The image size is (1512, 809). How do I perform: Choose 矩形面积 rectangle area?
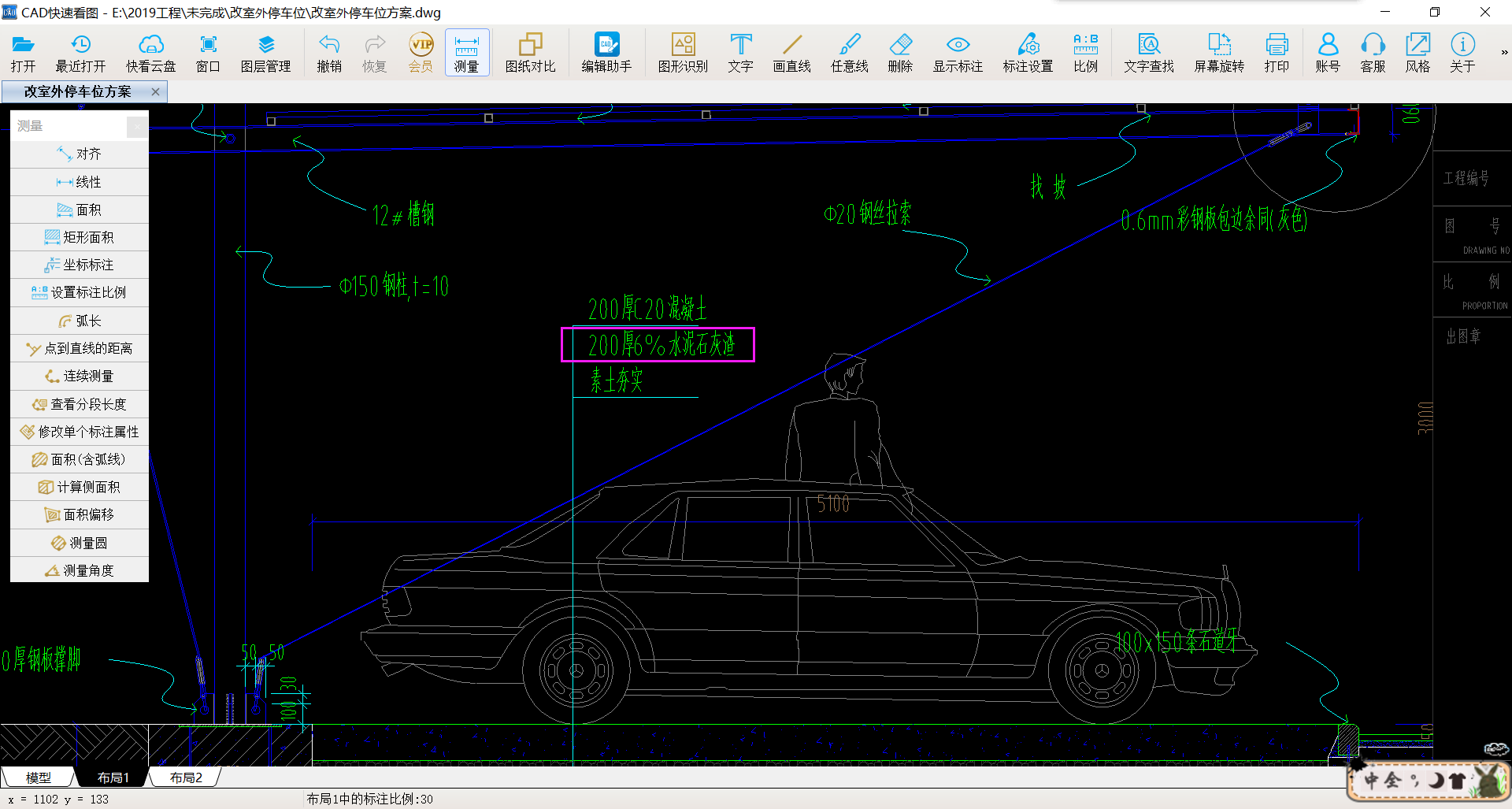coord(80,237)
